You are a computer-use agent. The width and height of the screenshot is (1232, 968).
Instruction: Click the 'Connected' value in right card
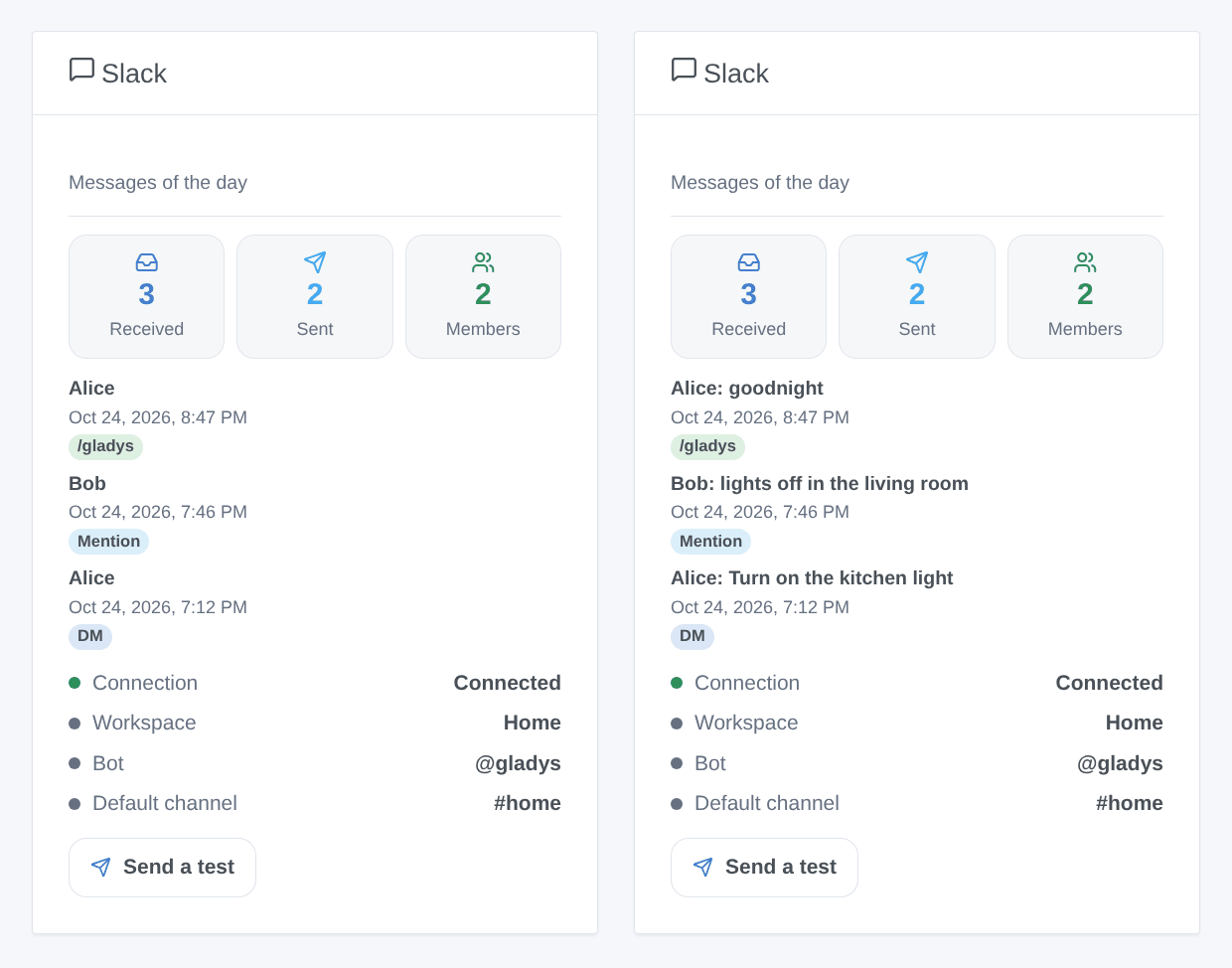(1110, 683)
